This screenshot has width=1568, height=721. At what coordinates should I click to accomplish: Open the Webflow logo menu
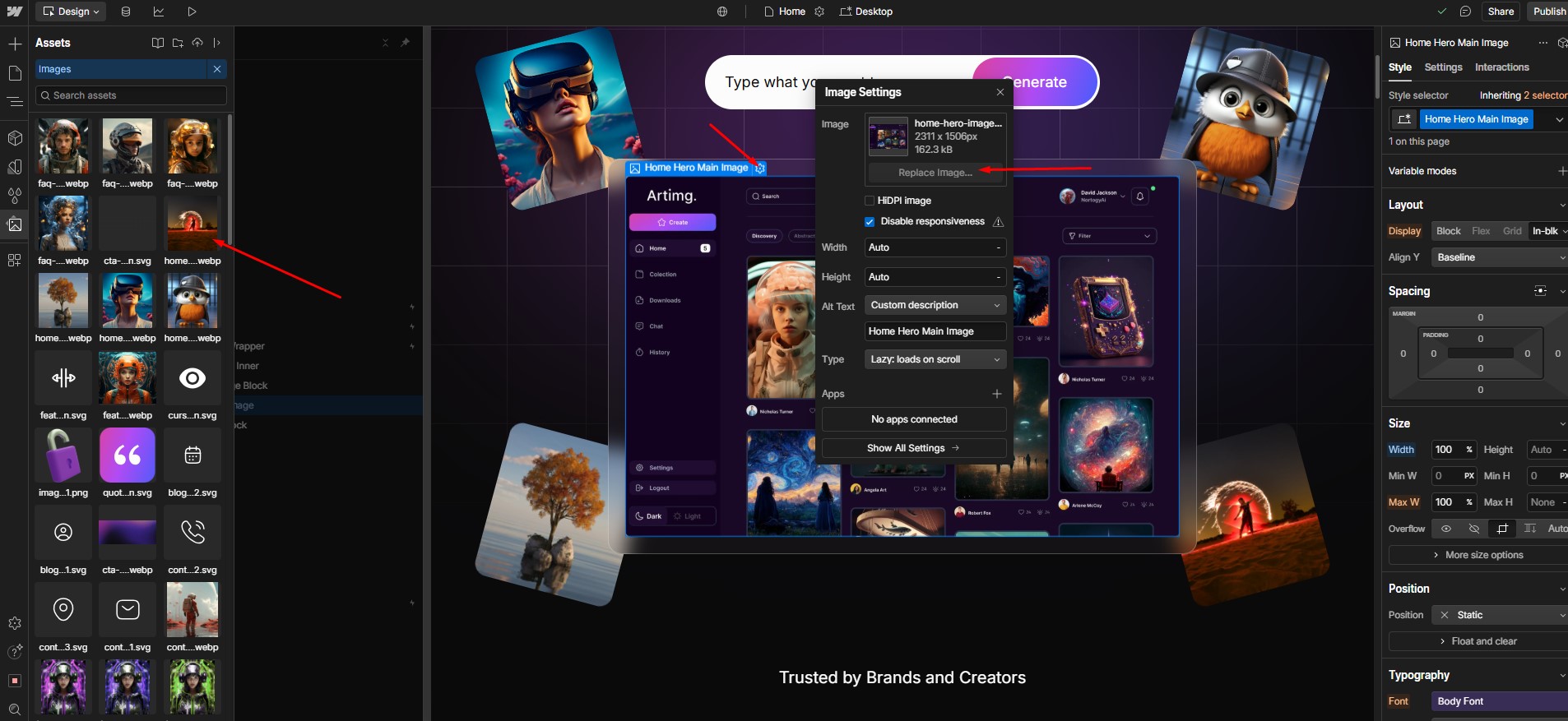point(14,12)
